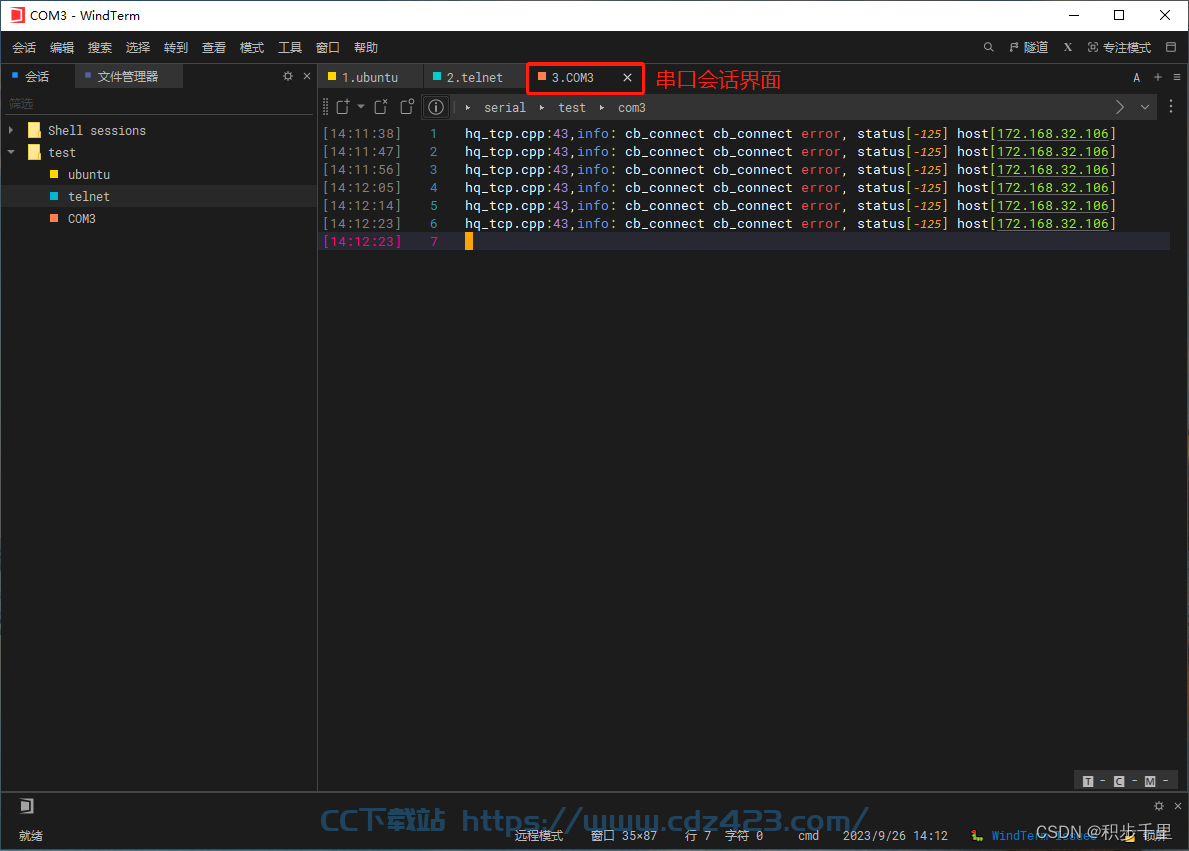Click the close session icon in toolbar

[381, 107]
